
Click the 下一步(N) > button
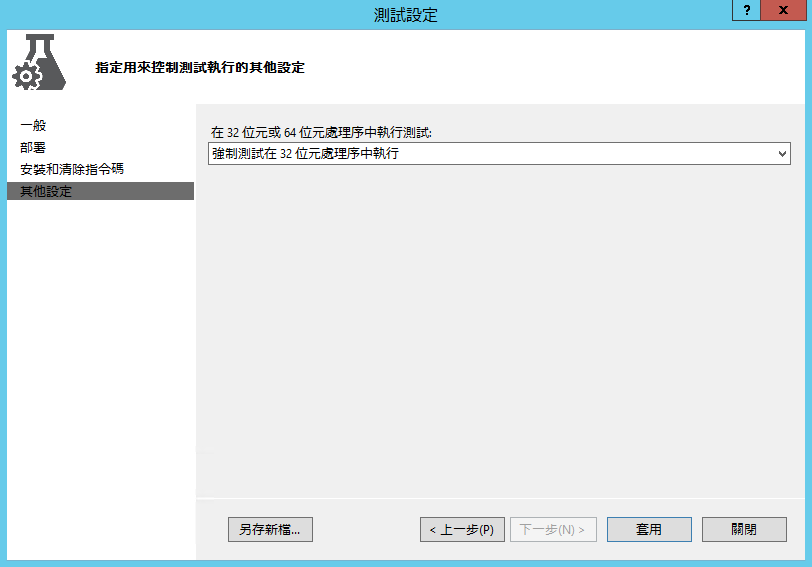(x=553, y=529)
